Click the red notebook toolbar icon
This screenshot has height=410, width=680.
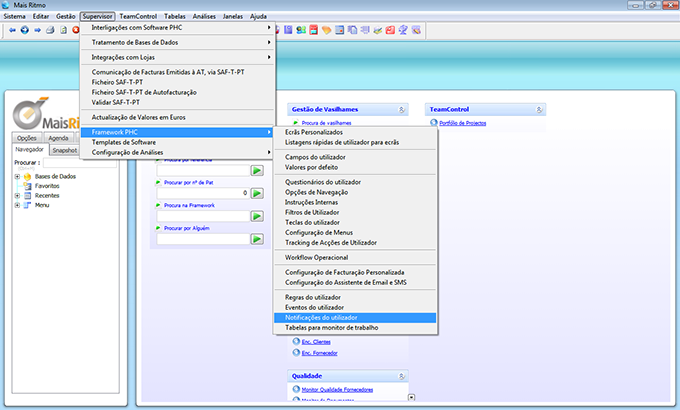coord(390,30)
